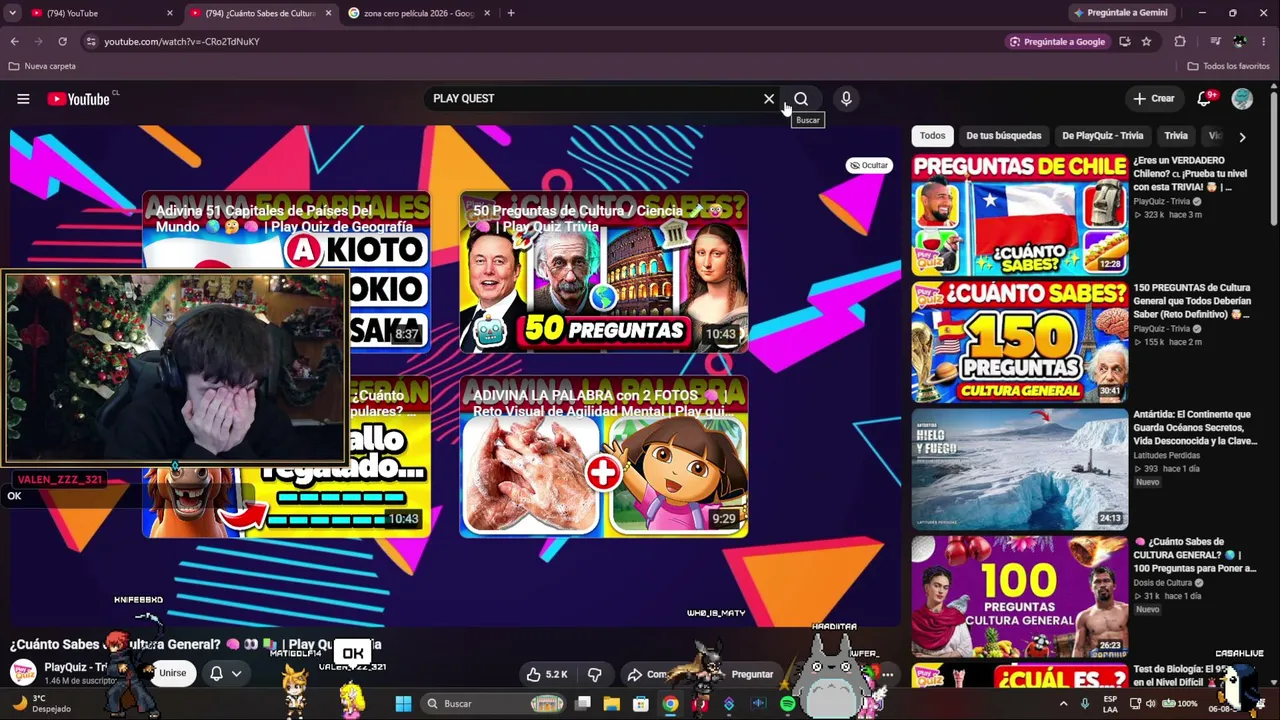This screenshot has width=1280, height=720.
Task: Open the ESP LAA language switcher
Action: click(x=1110, y=703)
